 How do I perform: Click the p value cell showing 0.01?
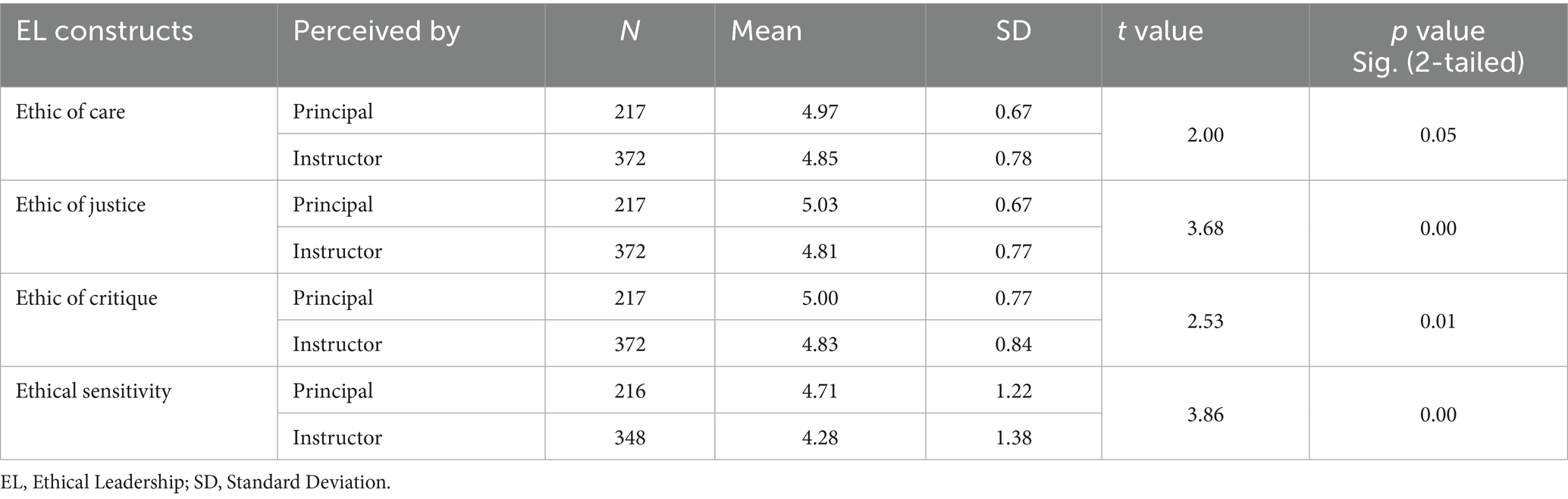click(1438, 322)
